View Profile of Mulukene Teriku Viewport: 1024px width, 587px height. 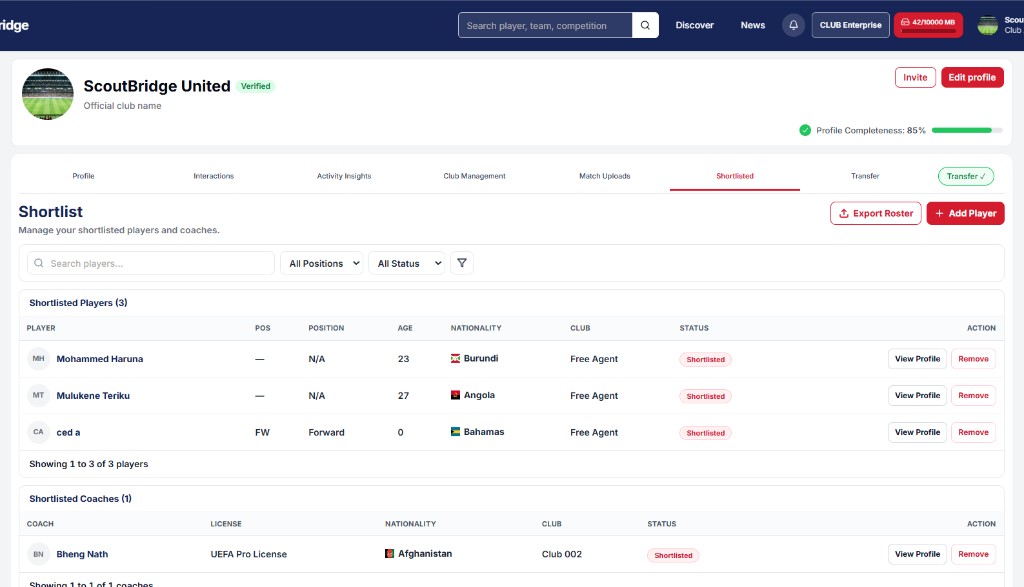917,395
